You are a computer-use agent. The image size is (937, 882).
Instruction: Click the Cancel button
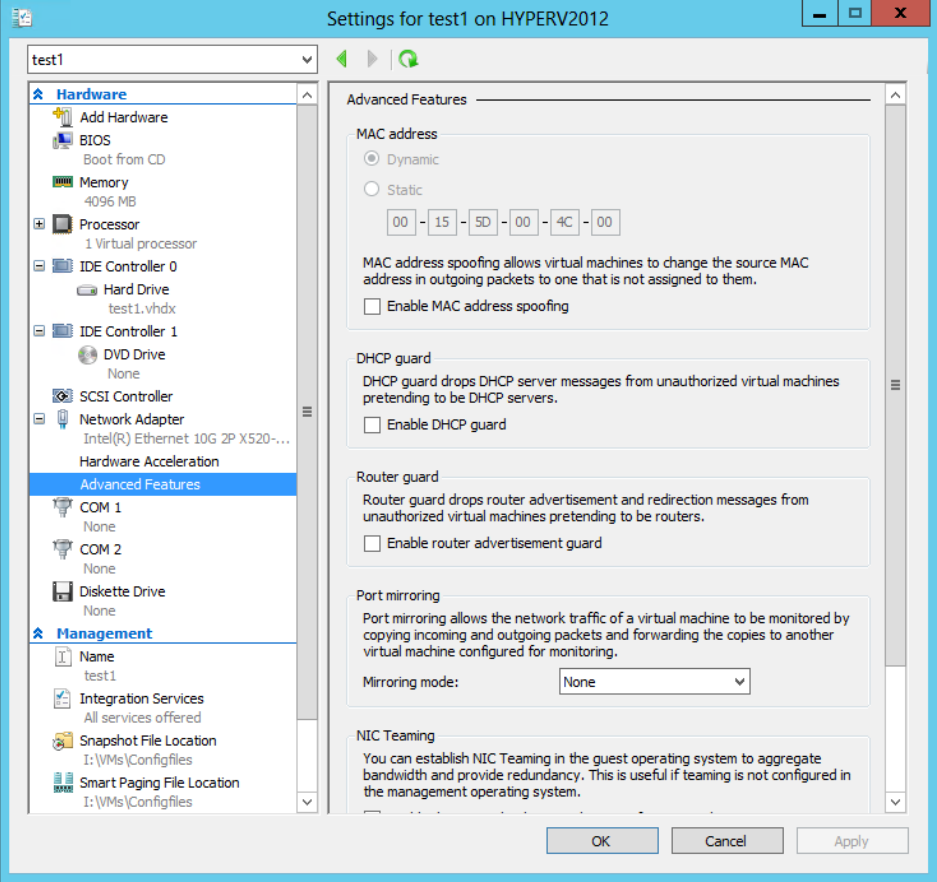(725, 841)
